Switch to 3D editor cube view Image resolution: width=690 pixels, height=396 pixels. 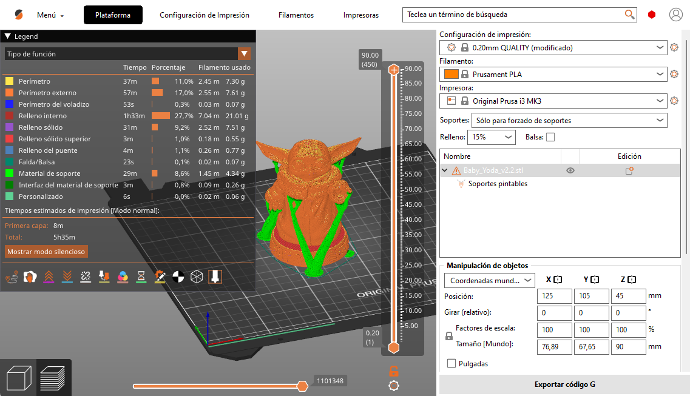coord(19,378)
